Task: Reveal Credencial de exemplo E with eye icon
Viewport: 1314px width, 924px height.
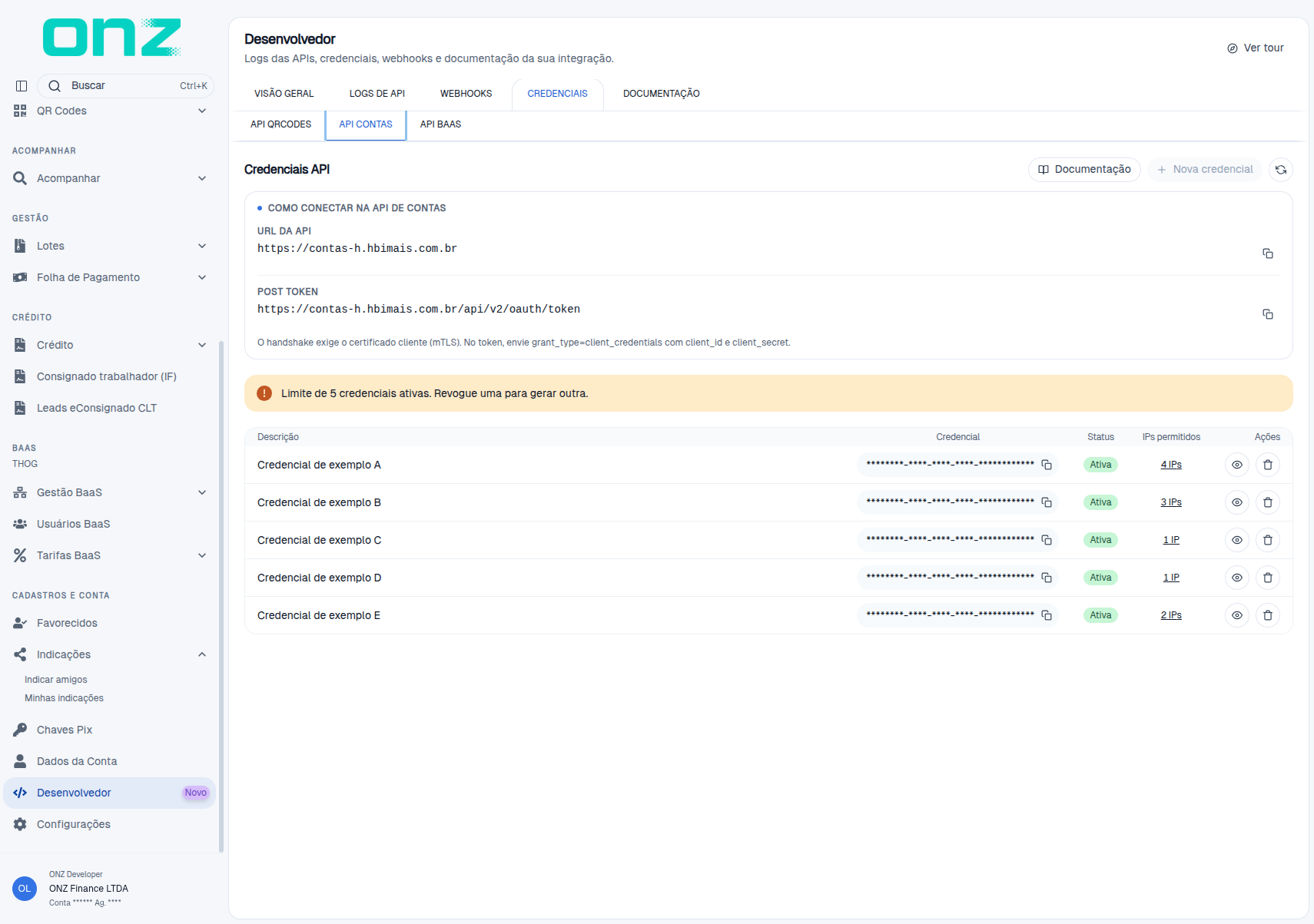Action: [x=1237, y=615]
